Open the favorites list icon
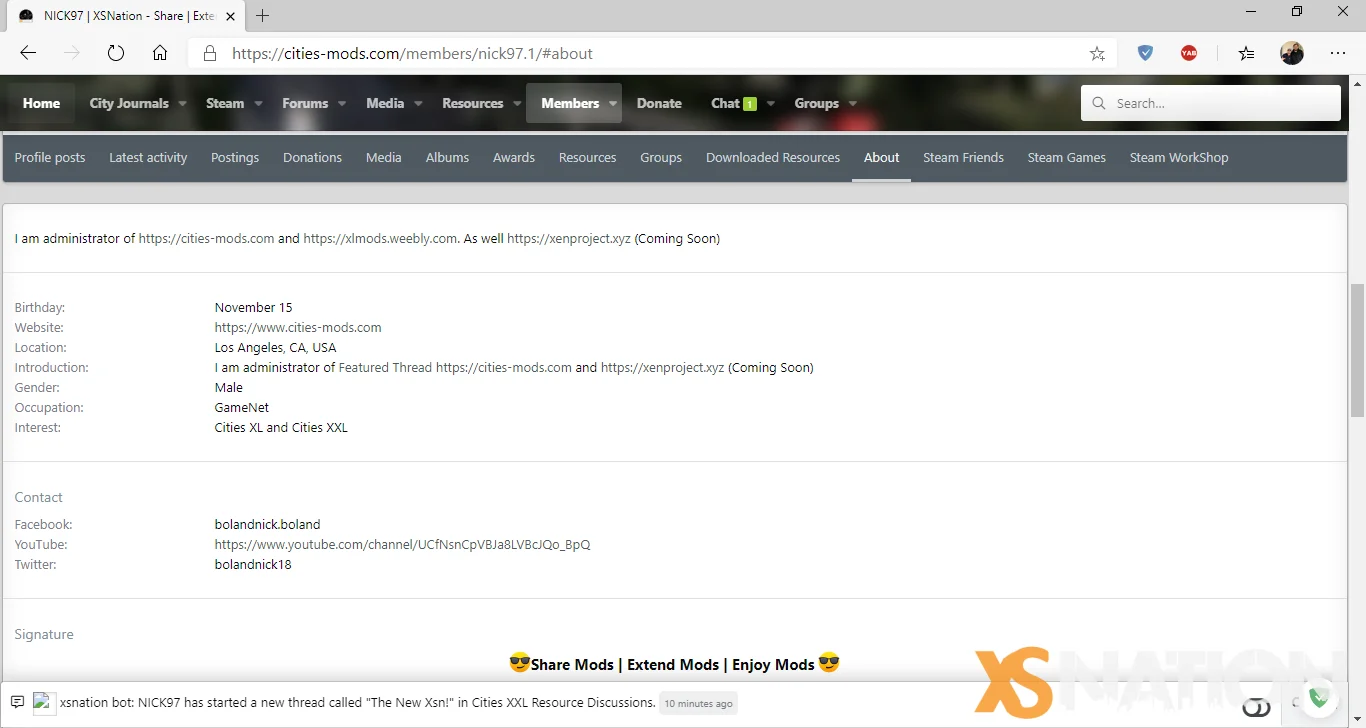 point(1245,54)
